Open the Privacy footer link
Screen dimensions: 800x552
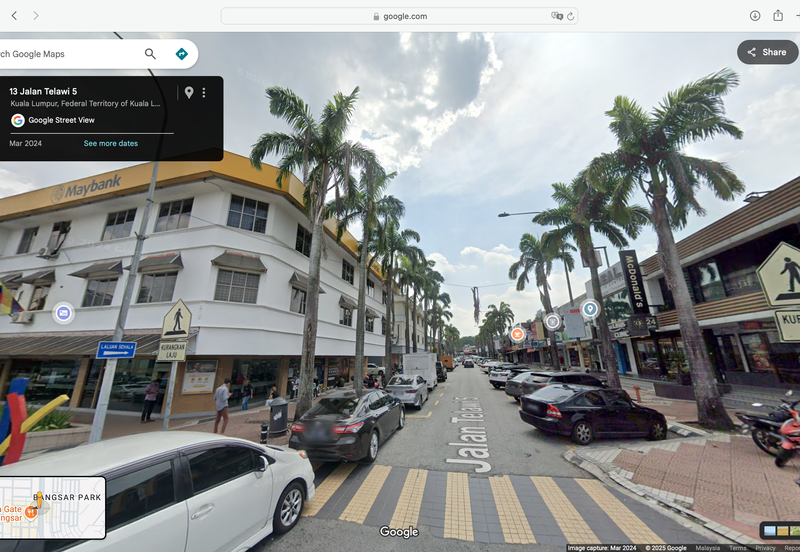click(x=765, y=548)
